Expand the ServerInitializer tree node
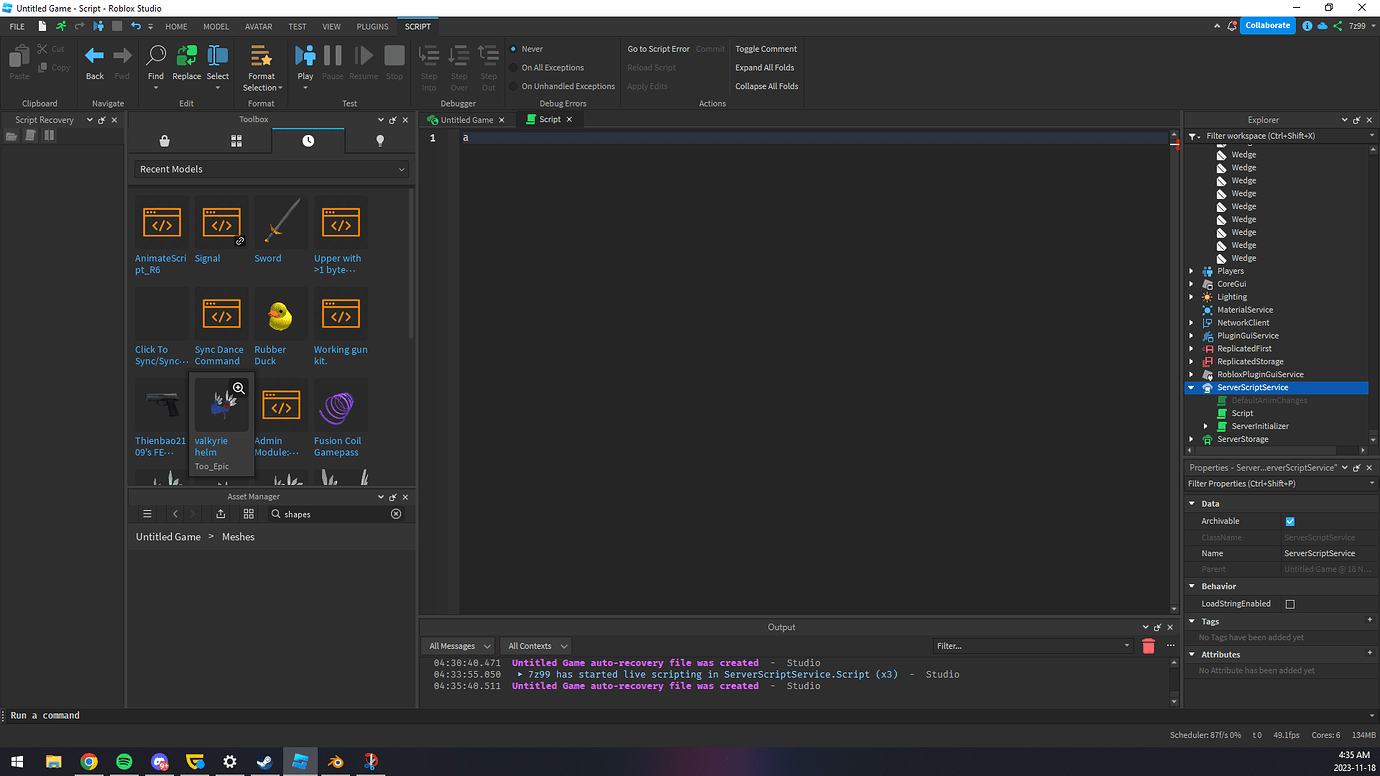Screen dimensions: 1380x776 (x=1205, y=426)
